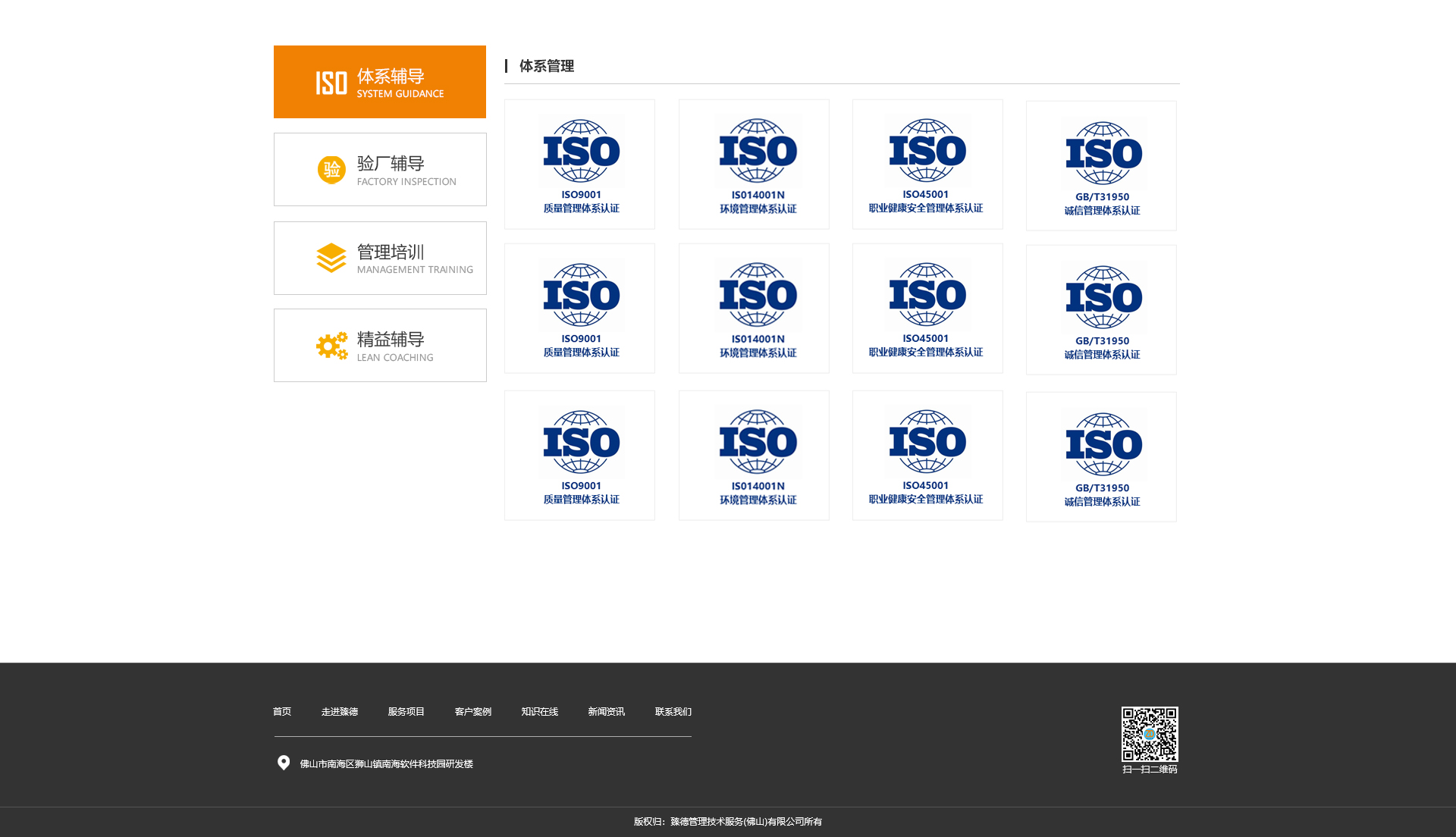Go to 走进臻德 footer link

(x=339, y=712)
